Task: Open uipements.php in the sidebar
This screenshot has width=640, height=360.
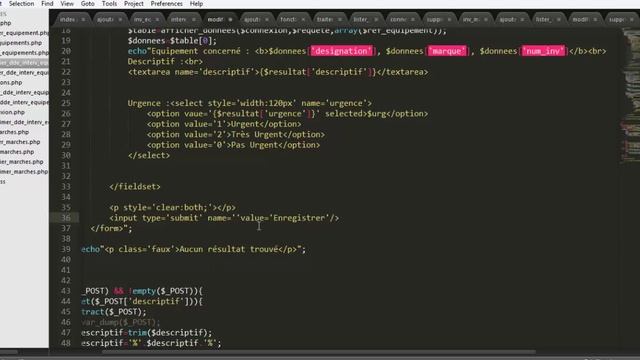Action: [x=21, y=43]
